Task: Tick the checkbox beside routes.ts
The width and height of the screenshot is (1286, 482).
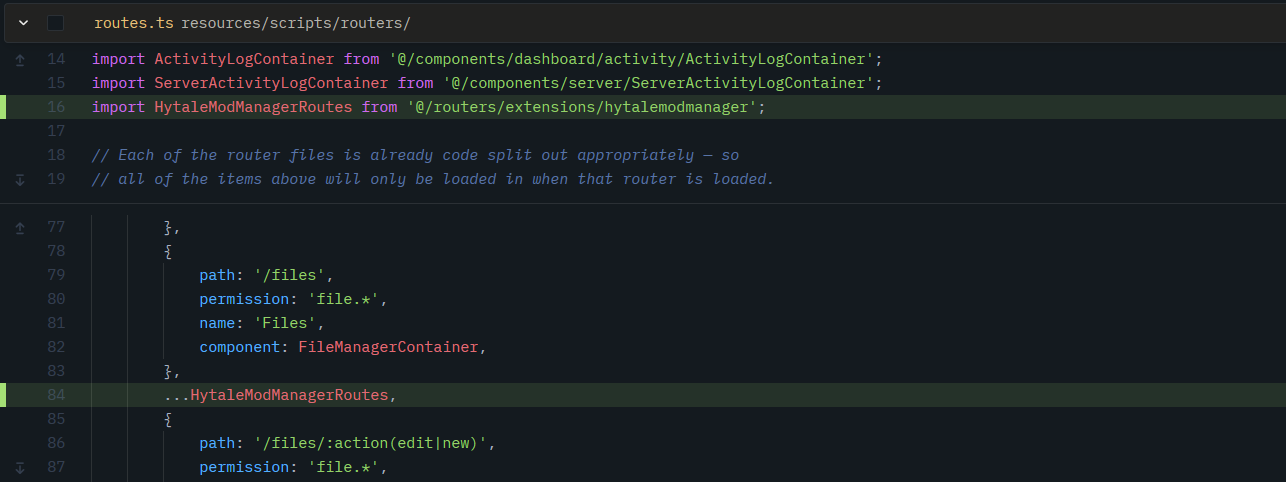Action: click(55, 22)
